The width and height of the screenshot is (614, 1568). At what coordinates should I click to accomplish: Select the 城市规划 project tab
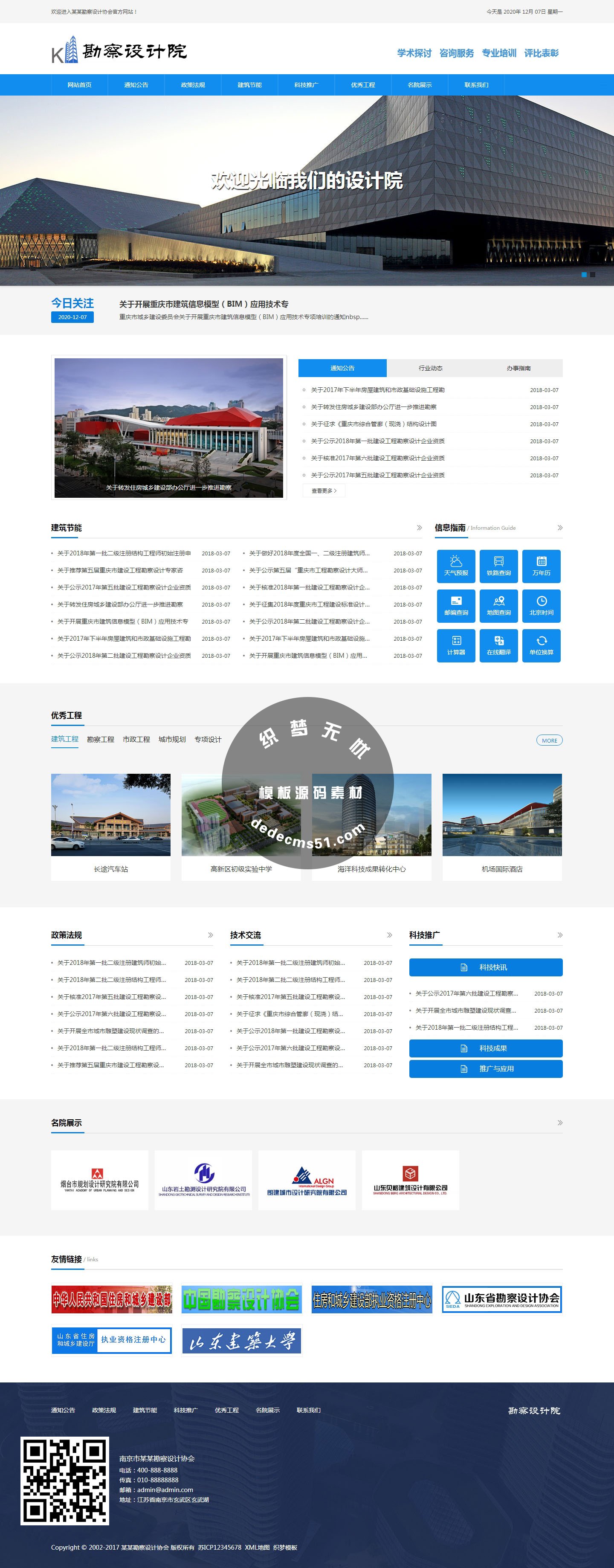172,739
